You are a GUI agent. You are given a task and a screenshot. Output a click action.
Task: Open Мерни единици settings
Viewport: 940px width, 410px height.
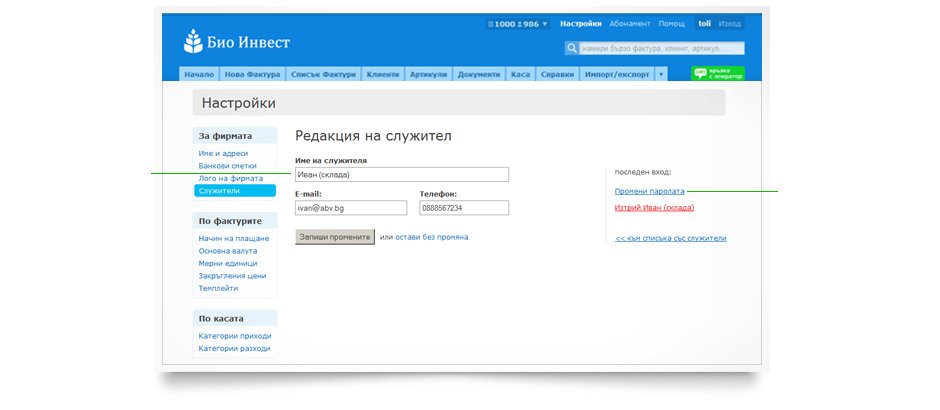tap(228, 264)
